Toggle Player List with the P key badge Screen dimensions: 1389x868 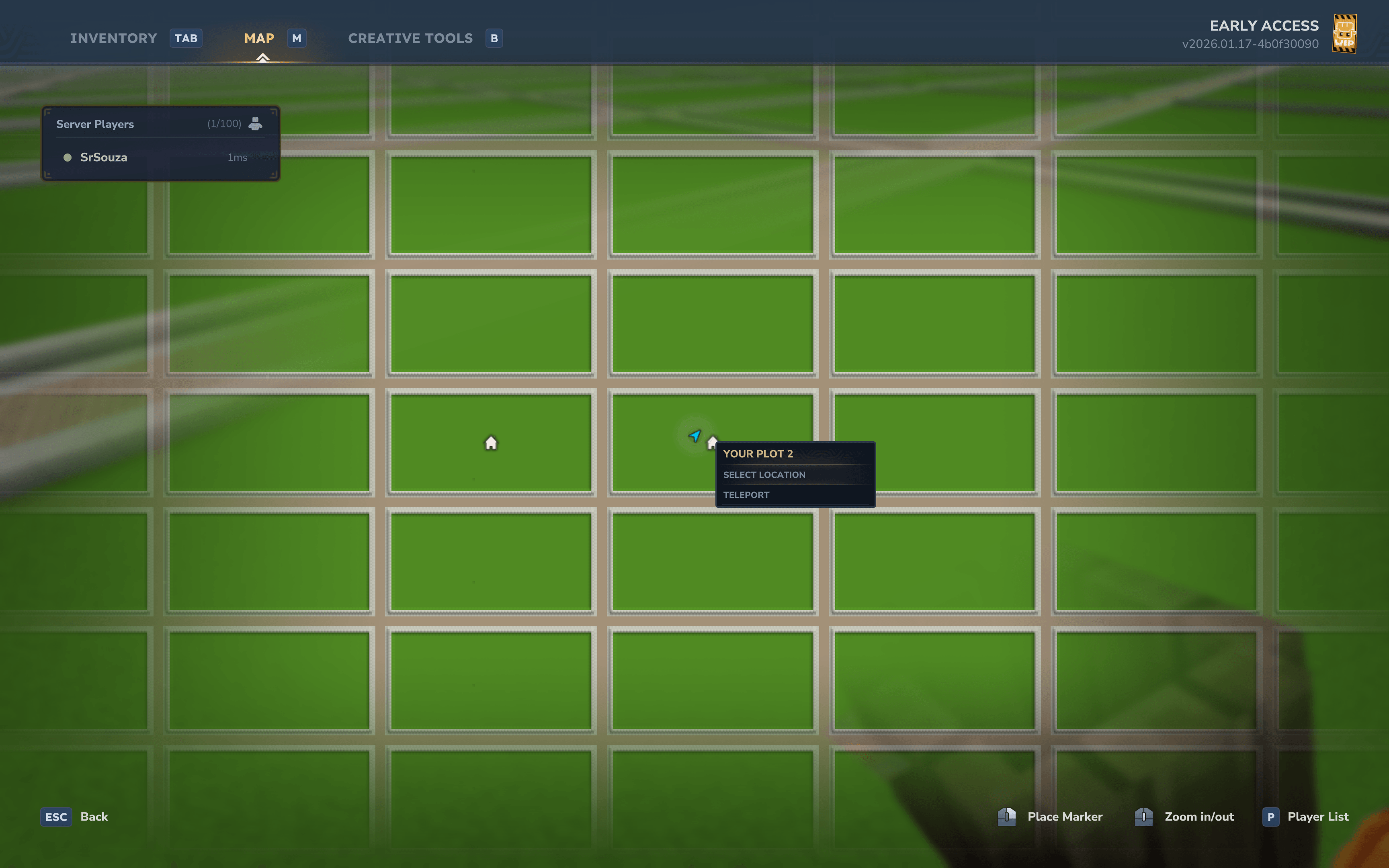(1270, 816)
